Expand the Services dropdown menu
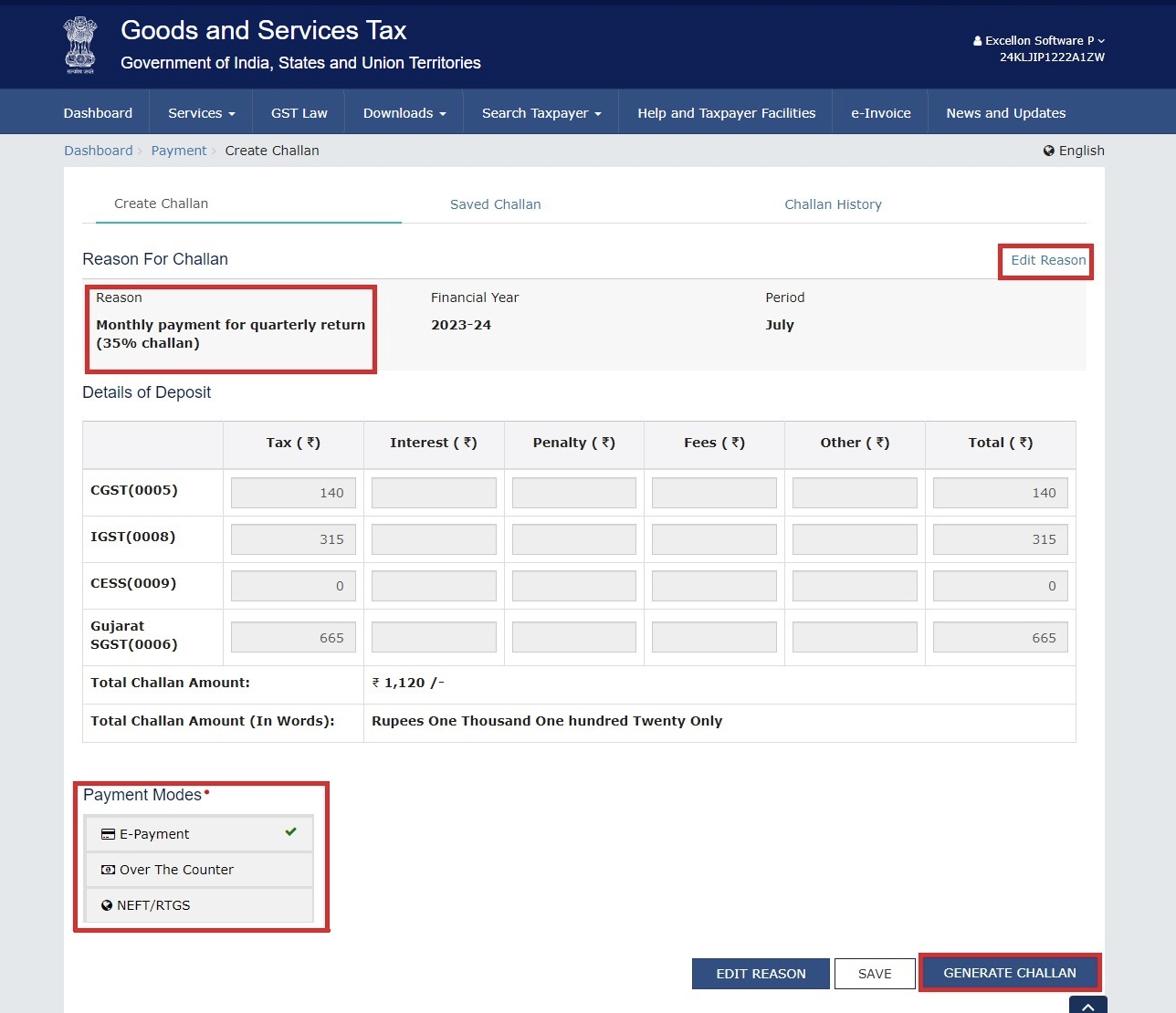 click(202, 113)
